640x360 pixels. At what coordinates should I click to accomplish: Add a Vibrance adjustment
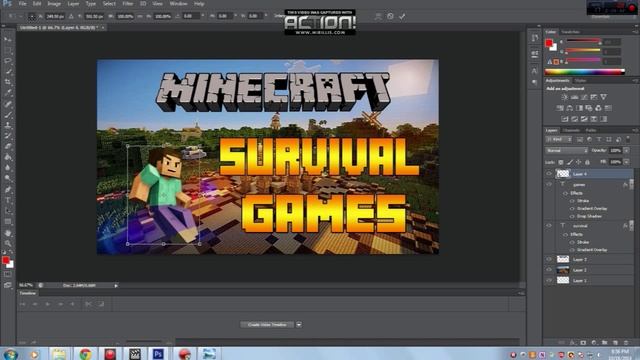coord(603,97)
